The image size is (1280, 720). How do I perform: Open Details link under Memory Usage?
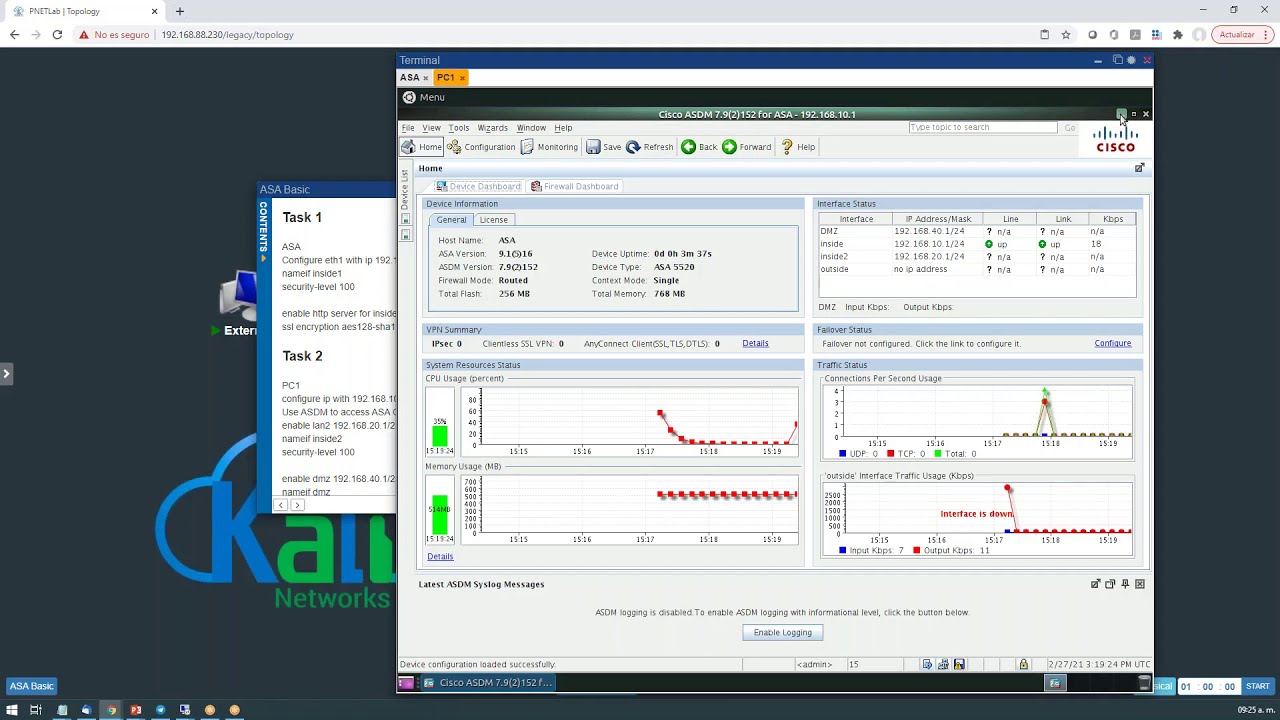(x=440, y=557)
